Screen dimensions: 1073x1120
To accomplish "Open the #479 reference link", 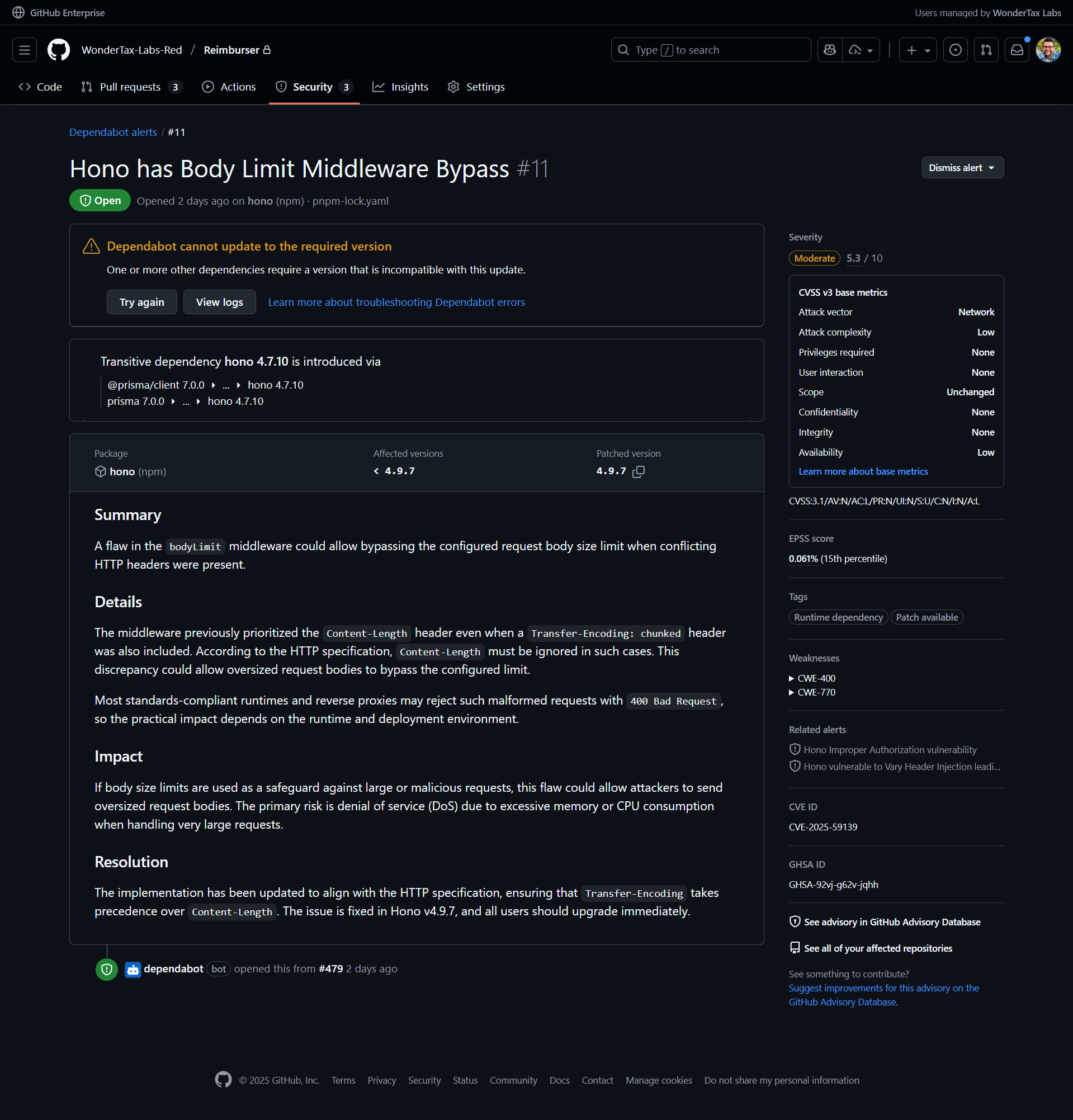I will coord(331,969).
